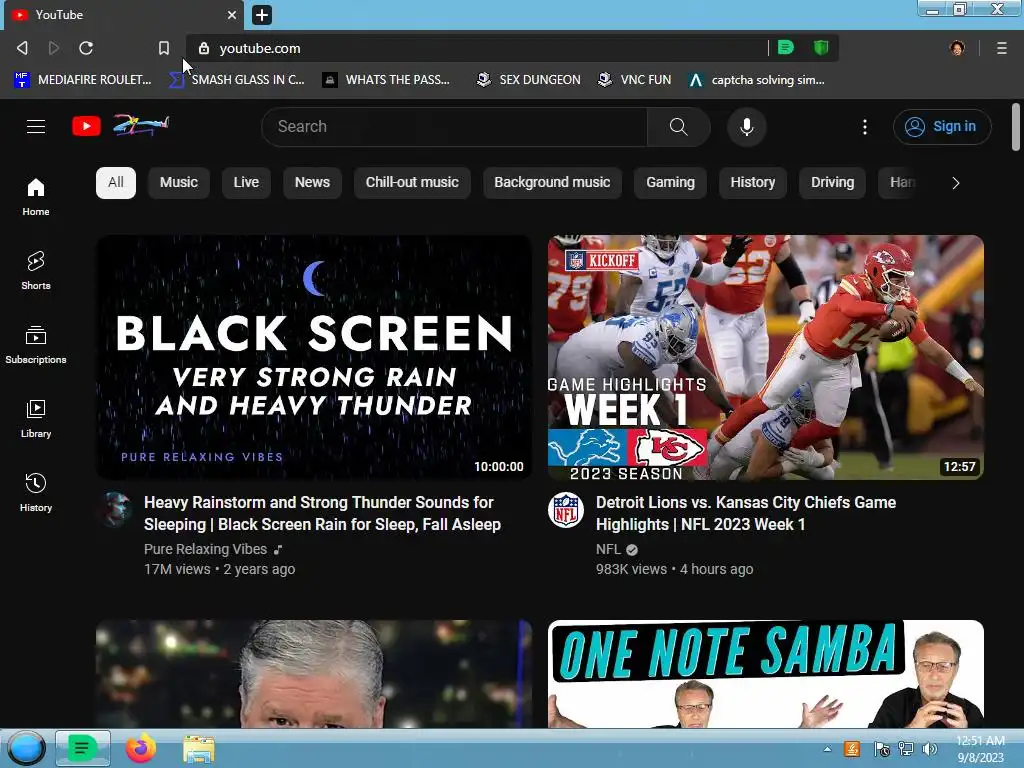Select the Background music chip
1024x768 pixels.
(552, 182)
